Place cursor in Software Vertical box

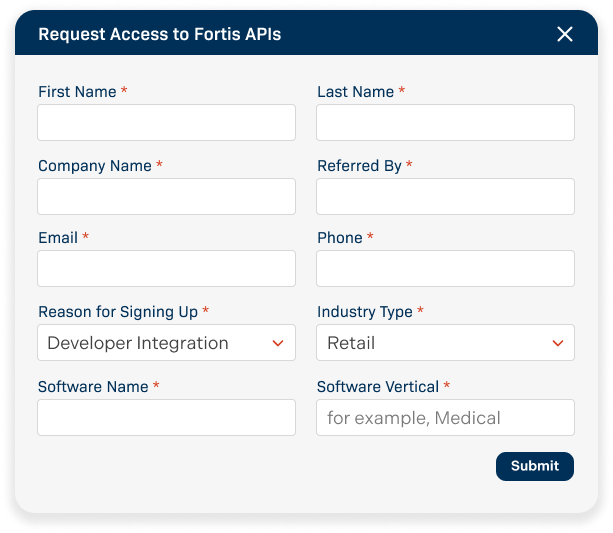pos(445,418)
